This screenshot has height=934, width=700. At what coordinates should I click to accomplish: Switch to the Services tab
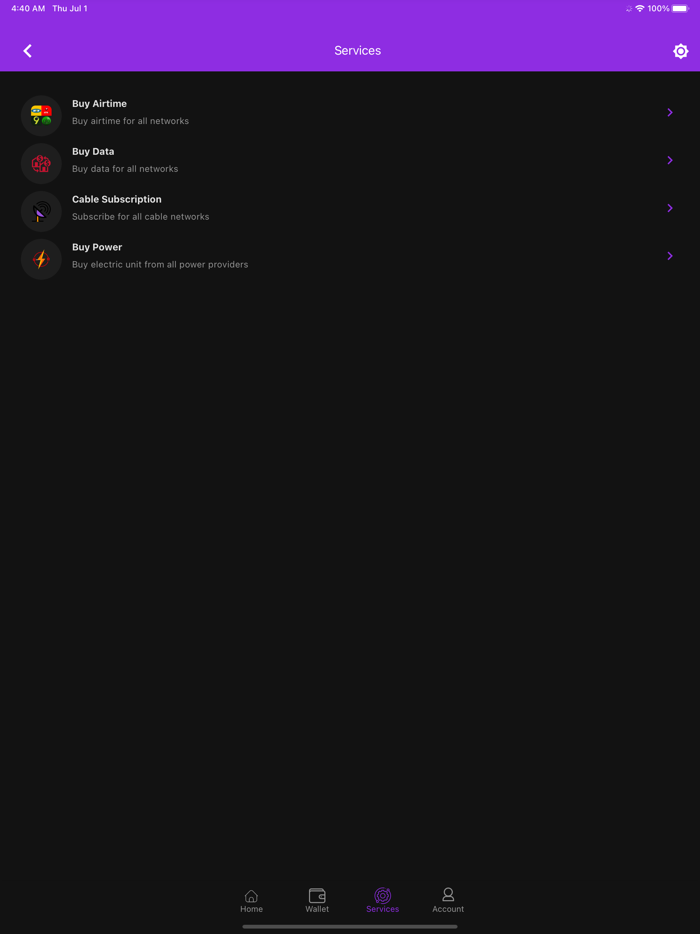[382, 900]
